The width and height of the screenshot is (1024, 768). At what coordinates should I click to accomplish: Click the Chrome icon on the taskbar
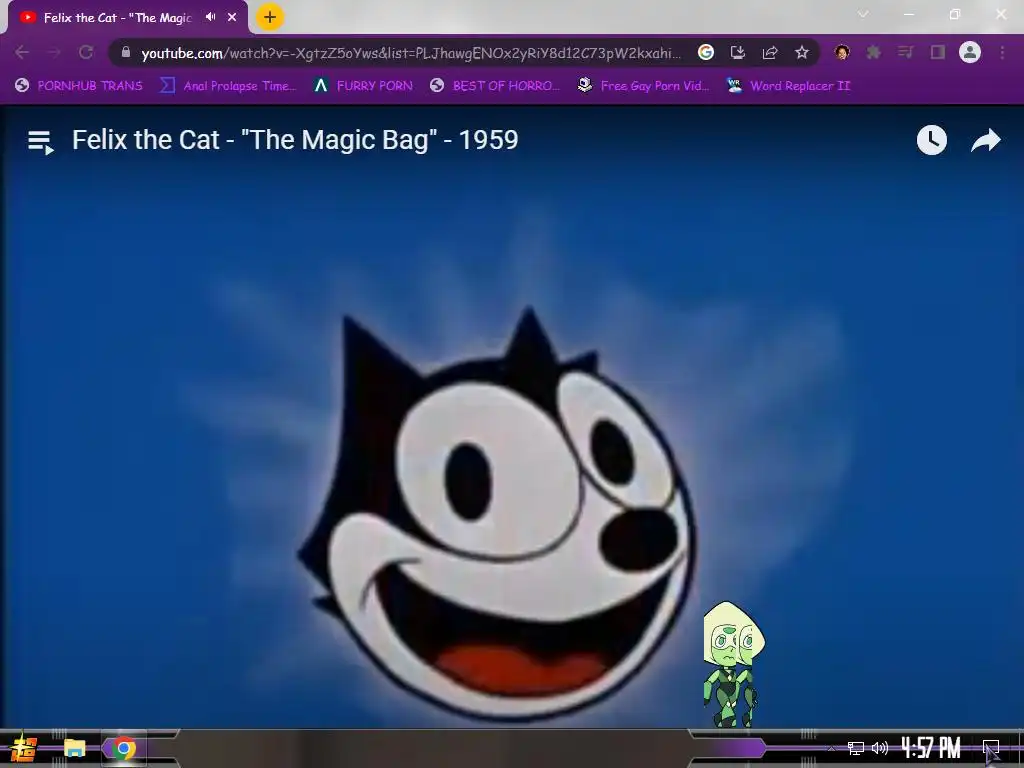pos(124,748)
